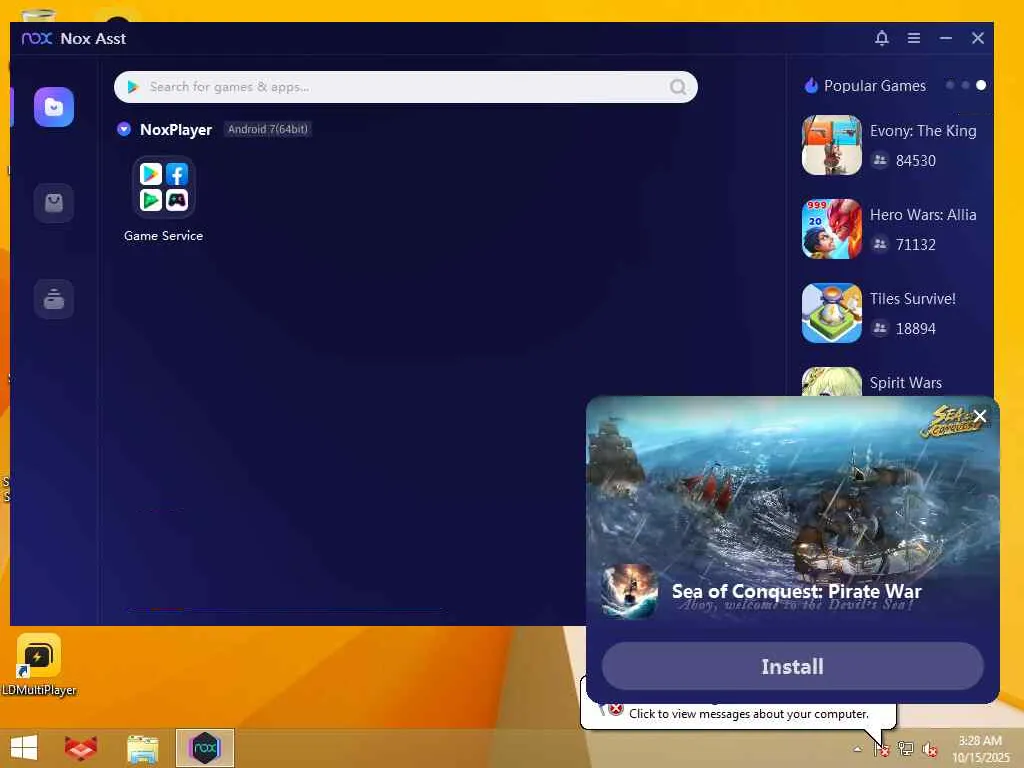Click the network tray icon

pyautogui.click(x=905, y=749)
